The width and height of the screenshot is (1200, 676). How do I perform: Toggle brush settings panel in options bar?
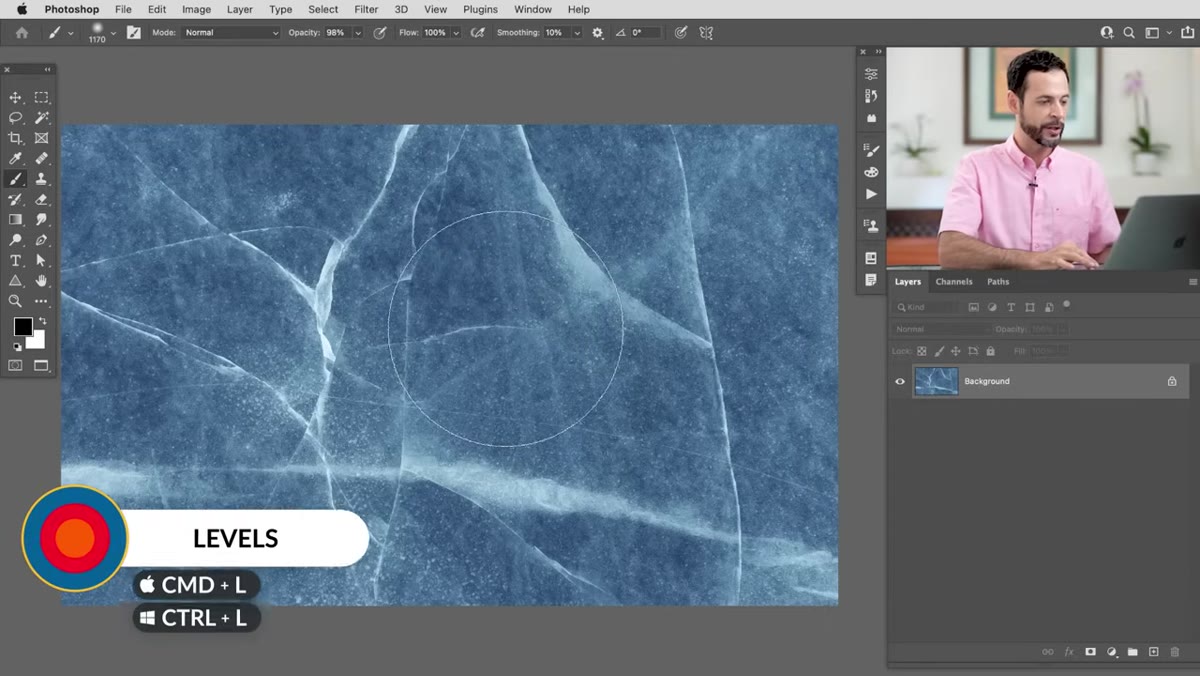[133, 33]
